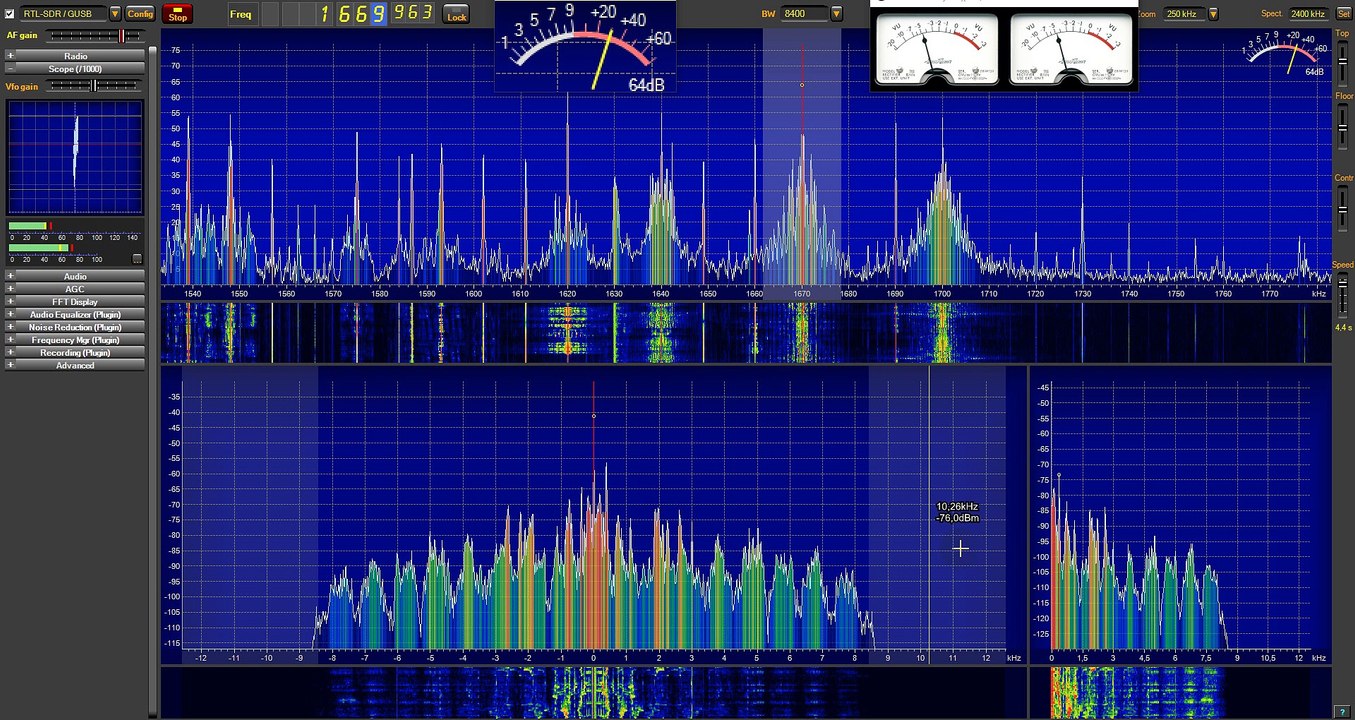
Task: Expand the Advanced panel
Action: (x=75, y=366)
